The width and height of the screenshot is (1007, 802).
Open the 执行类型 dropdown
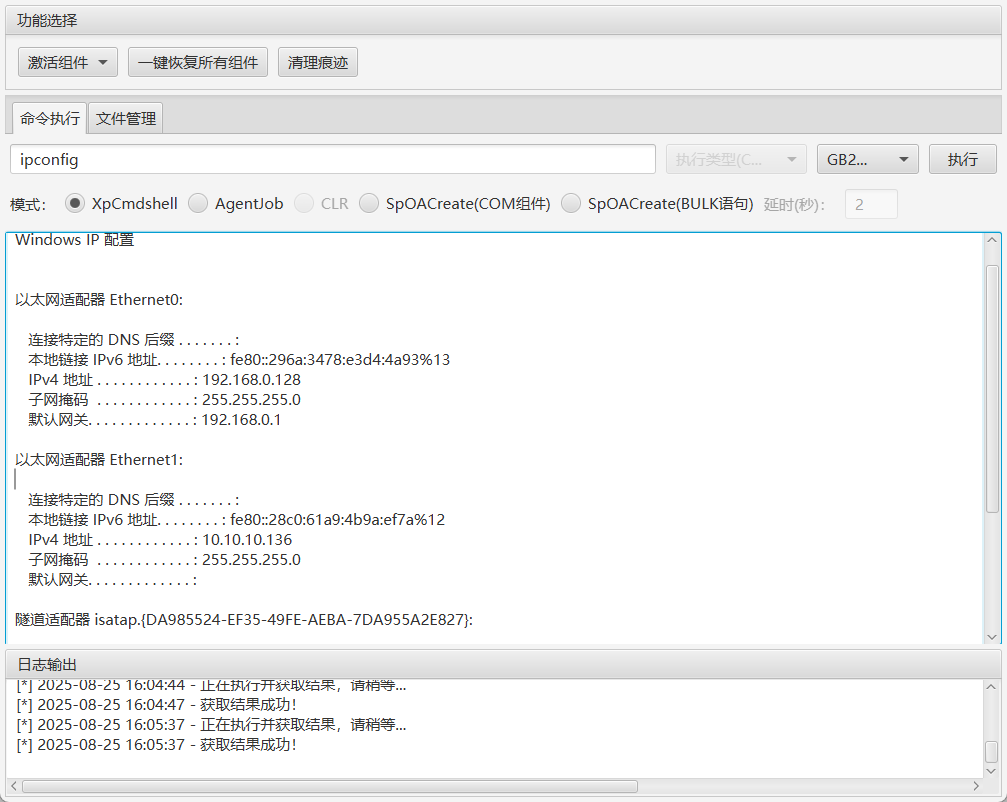tap(735, 159)
